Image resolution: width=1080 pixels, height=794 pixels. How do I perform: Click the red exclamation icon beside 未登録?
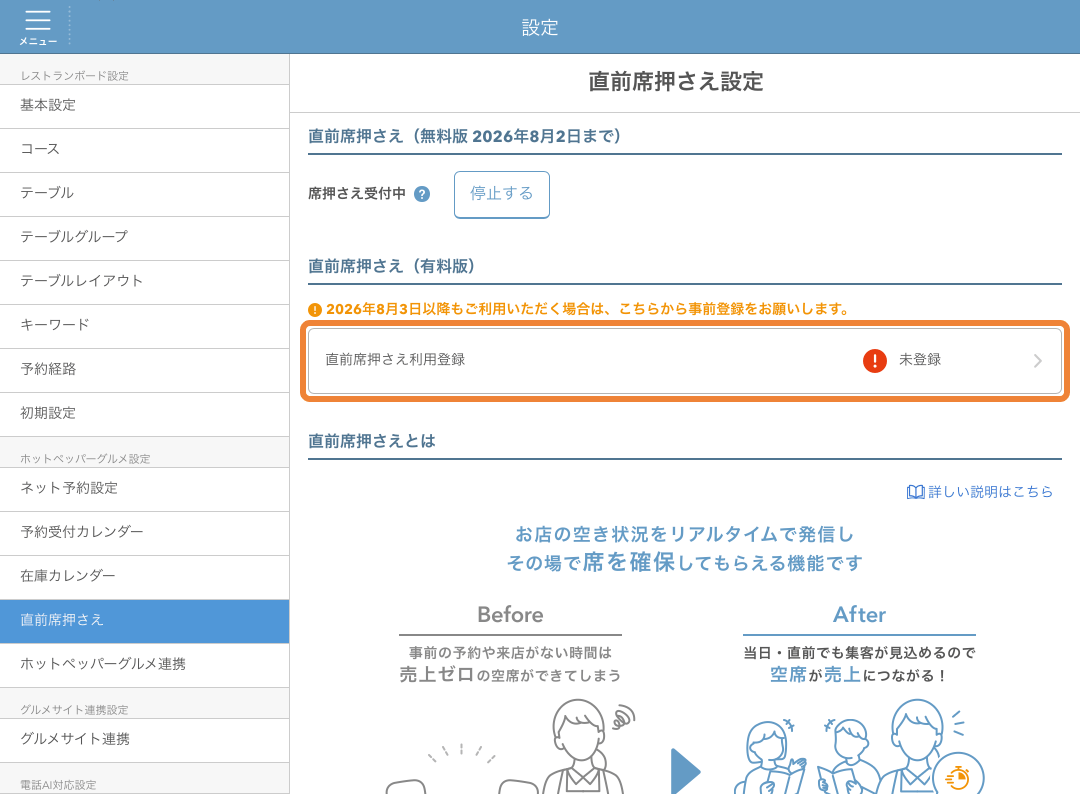pyautogui.click(x=874, y=361)
